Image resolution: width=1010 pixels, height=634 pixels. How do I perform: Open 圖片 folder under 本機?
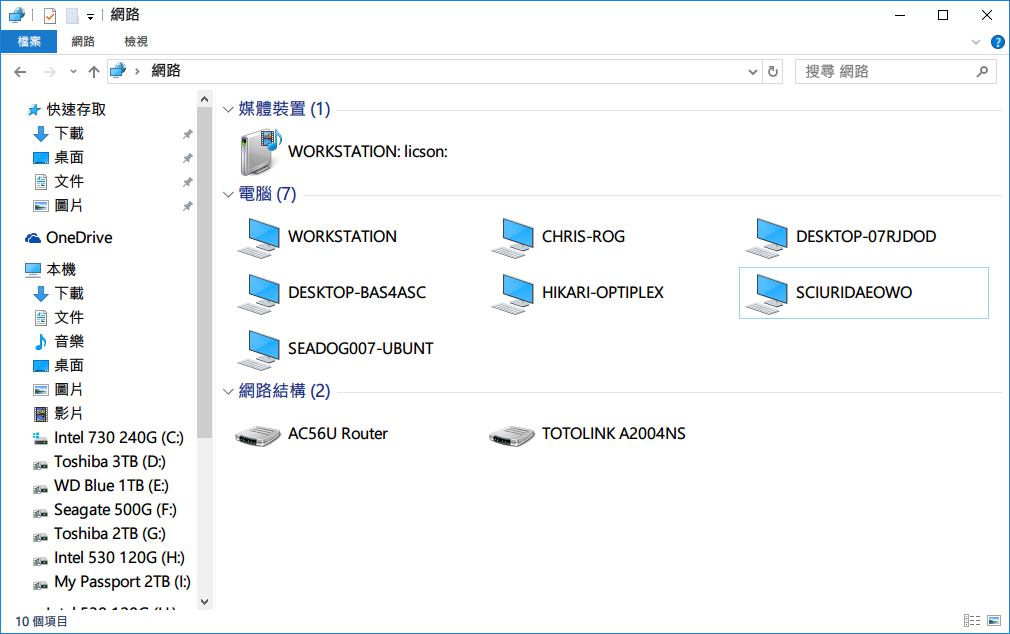point(58,390)
